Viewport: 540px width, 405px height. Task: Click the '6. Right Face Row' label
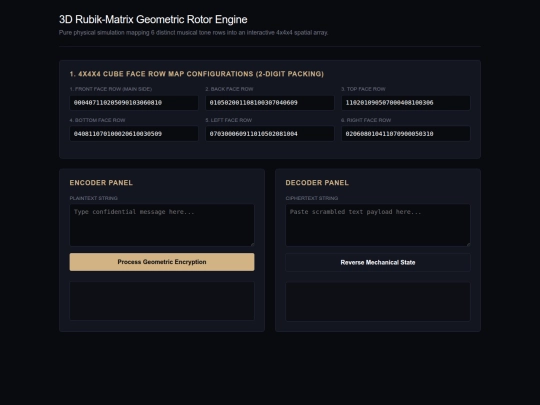(x=366, y=120)
